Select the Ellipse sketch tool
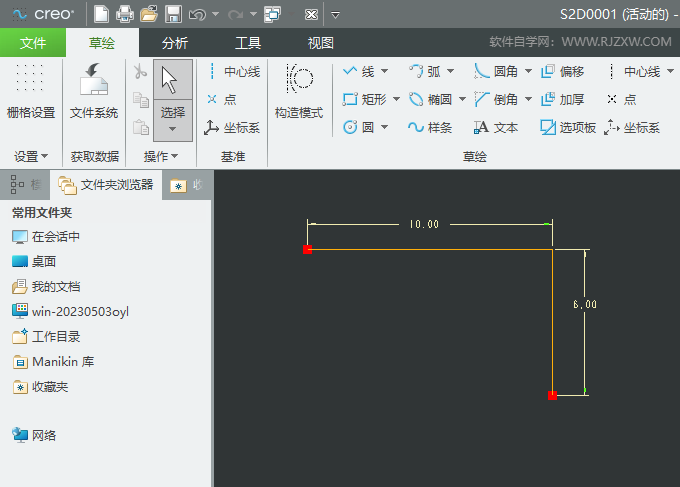Image resolution: width=680 pixels, height=487 pixels. click(431, 99)
